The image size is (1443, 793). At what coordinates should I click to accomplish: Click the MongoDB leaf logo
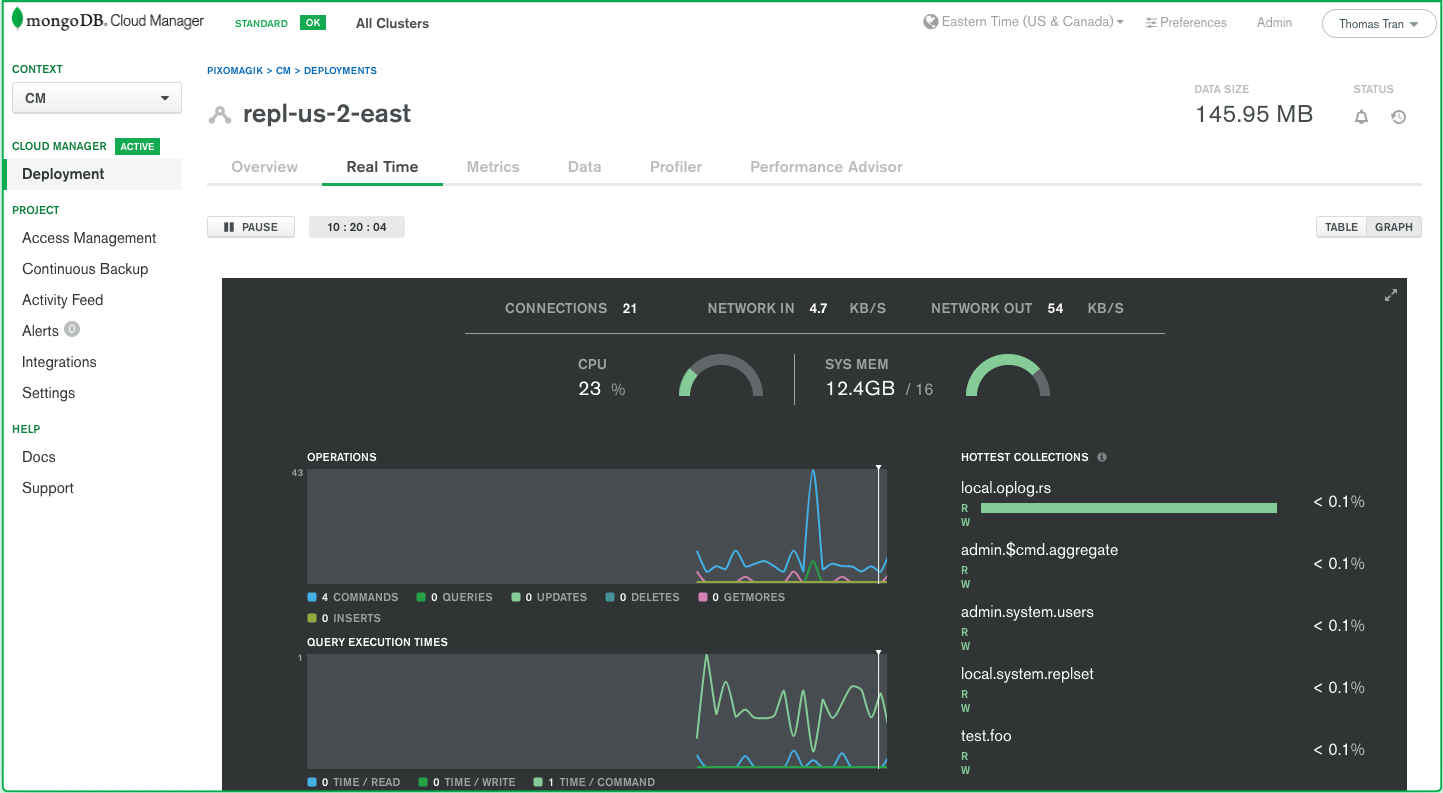pos(16,19)
